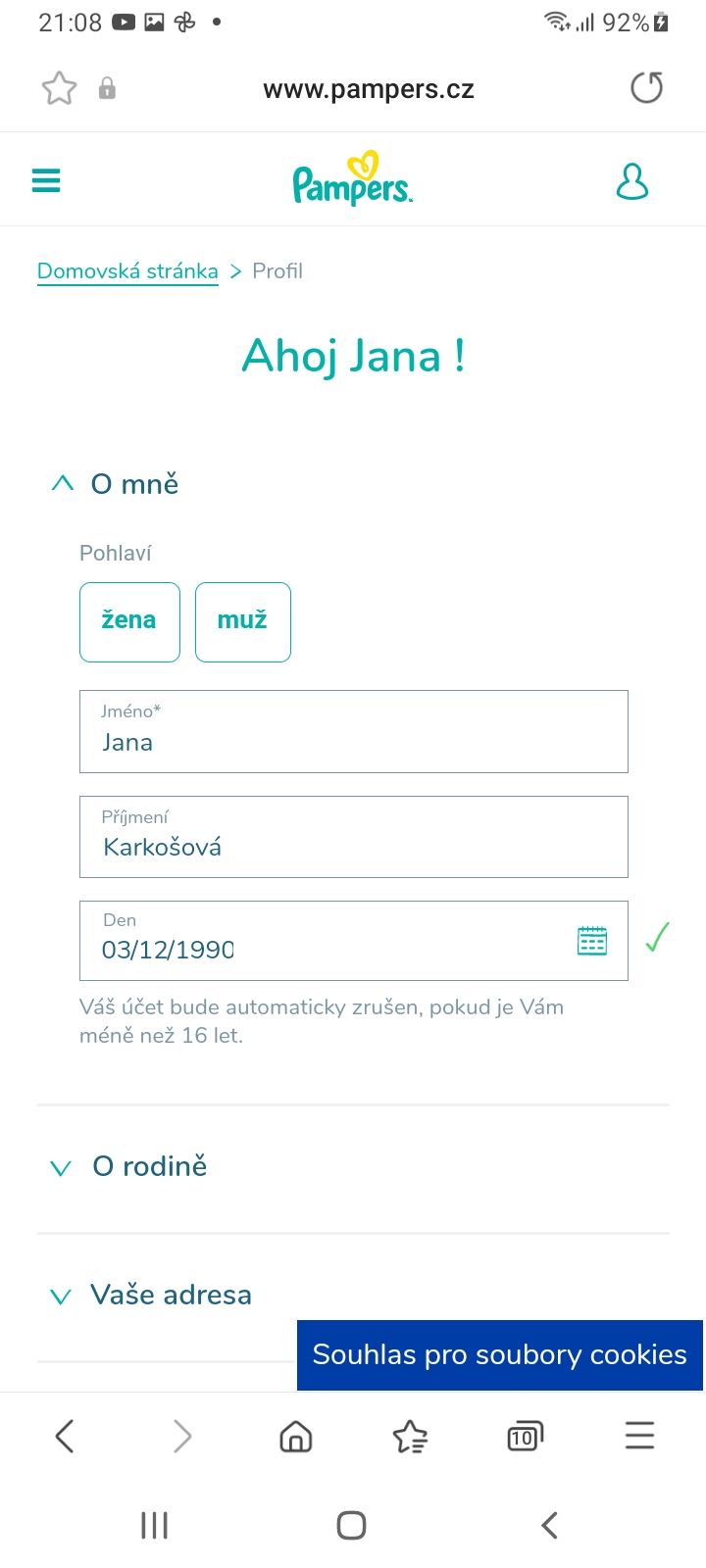Select the "muž" gender option

(x=242, y=622)
